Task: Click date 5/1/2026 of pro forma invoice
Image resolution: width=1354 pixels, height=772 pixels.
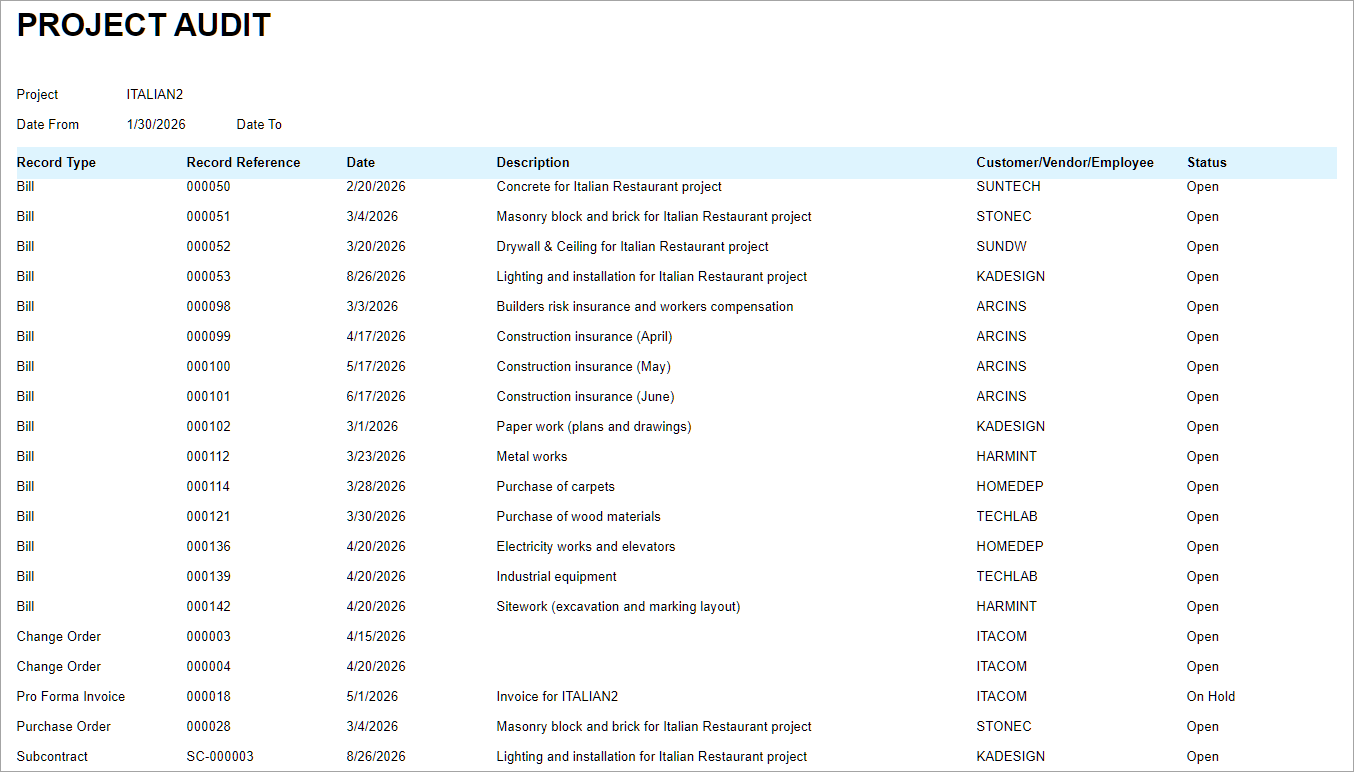Action: point(372,696)
